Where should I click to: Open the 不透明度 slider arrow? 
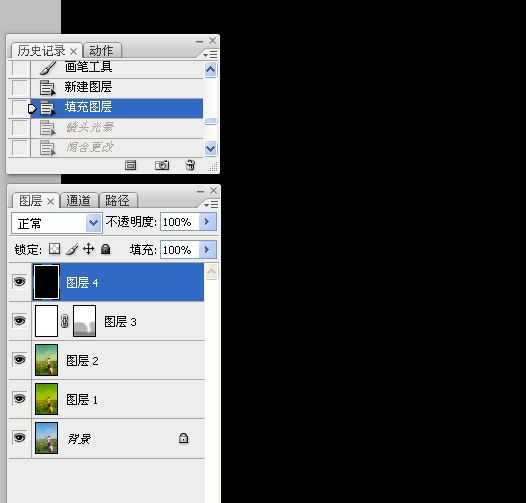[x=208, y=222]
